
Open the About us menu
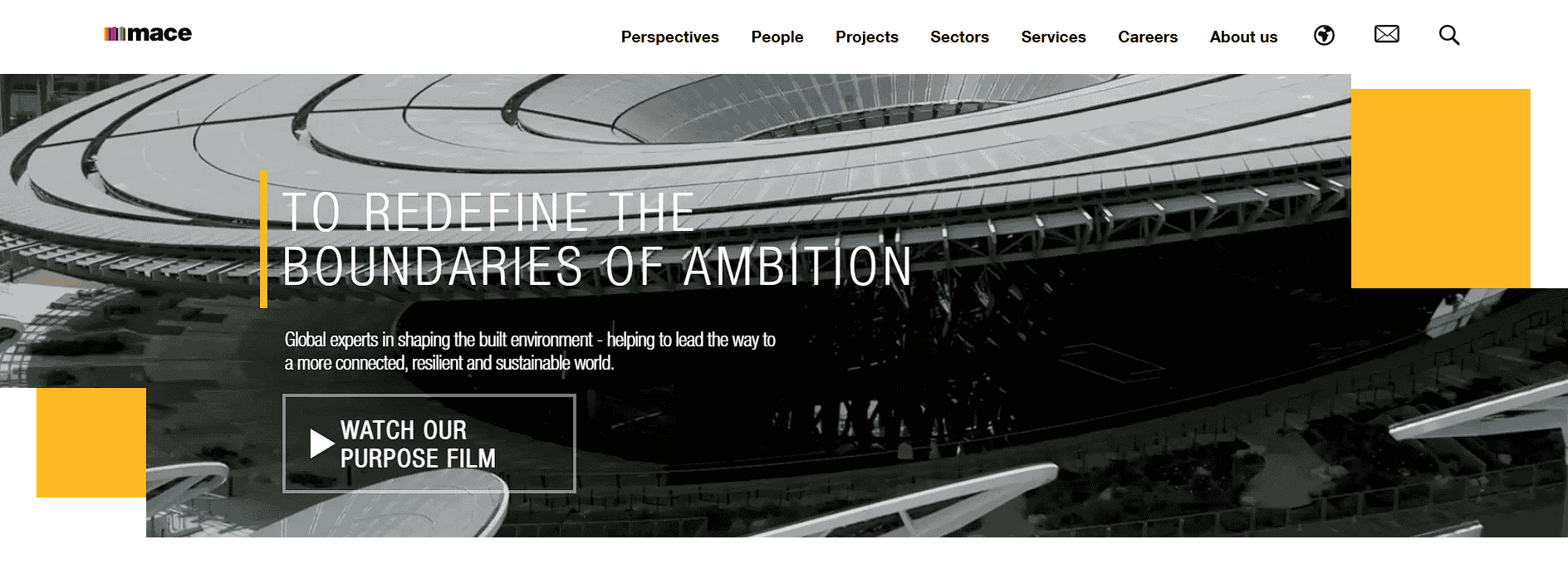(x=1243, y=37)
